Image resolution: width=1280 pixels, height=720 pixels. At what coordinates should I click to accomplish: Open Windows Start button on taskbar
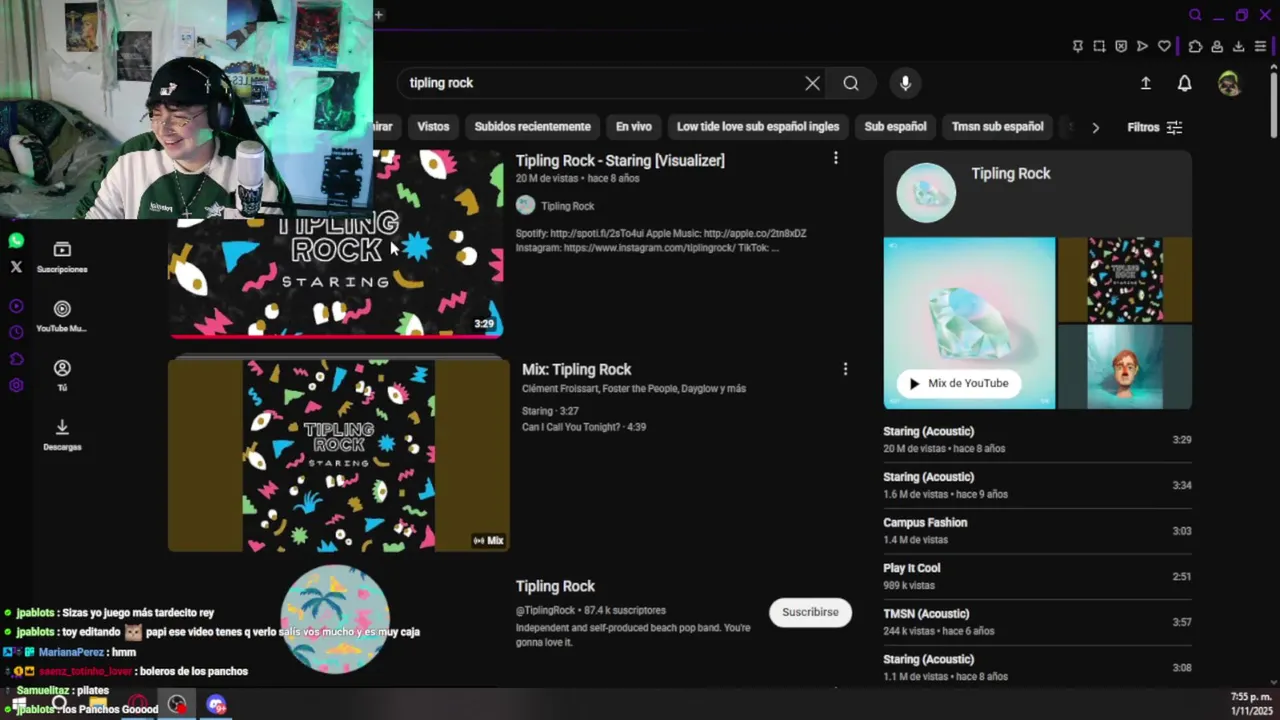(19, 705)
